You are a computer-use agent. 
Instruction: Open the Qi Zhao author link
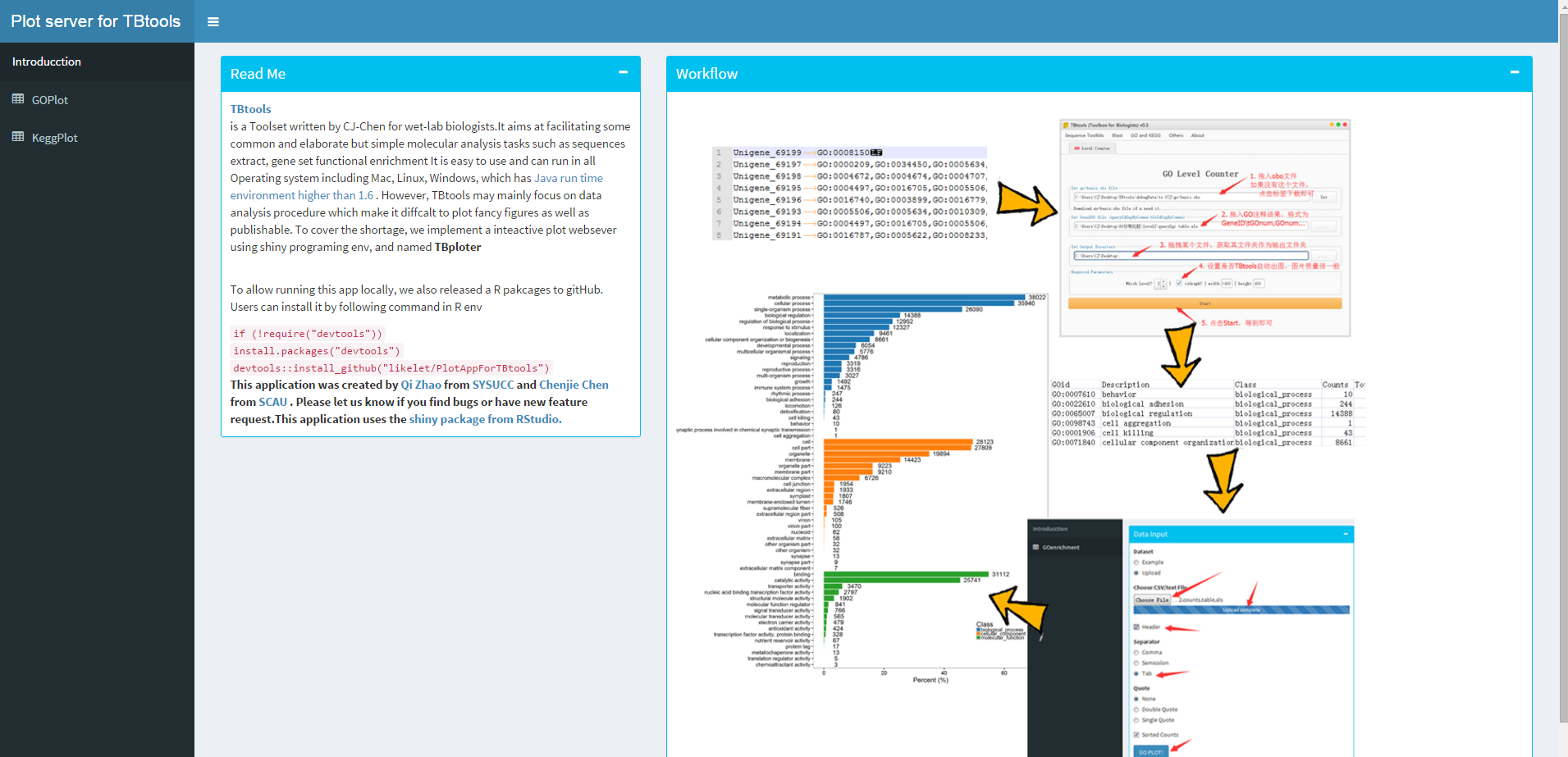click(421, 385)
